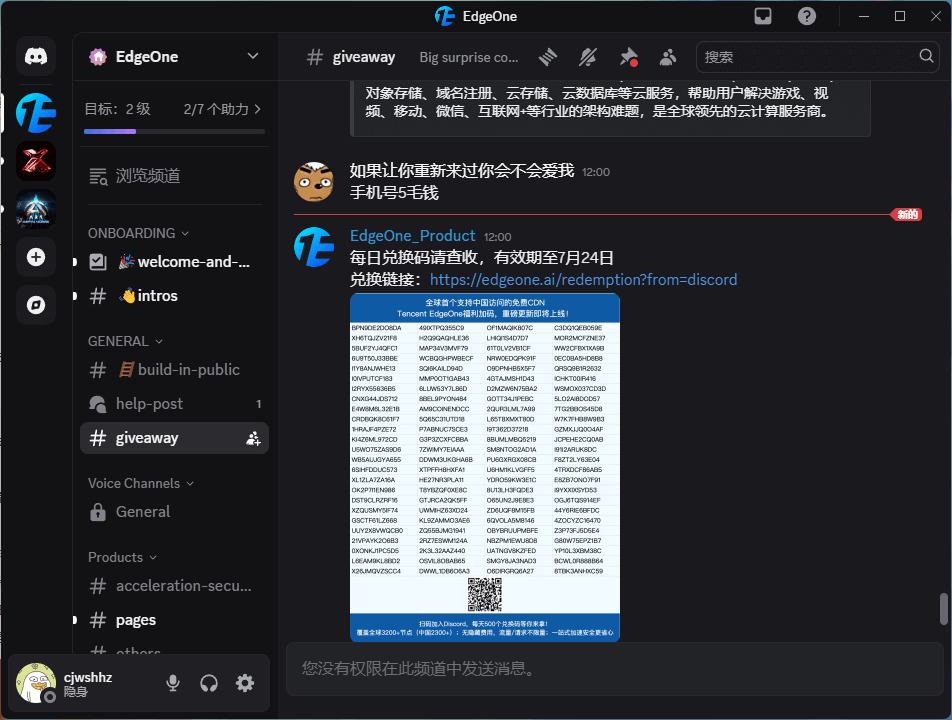The image size is (952, 720).
Task: Open the help-post forum channel
Action: click(x=174, y=404)
